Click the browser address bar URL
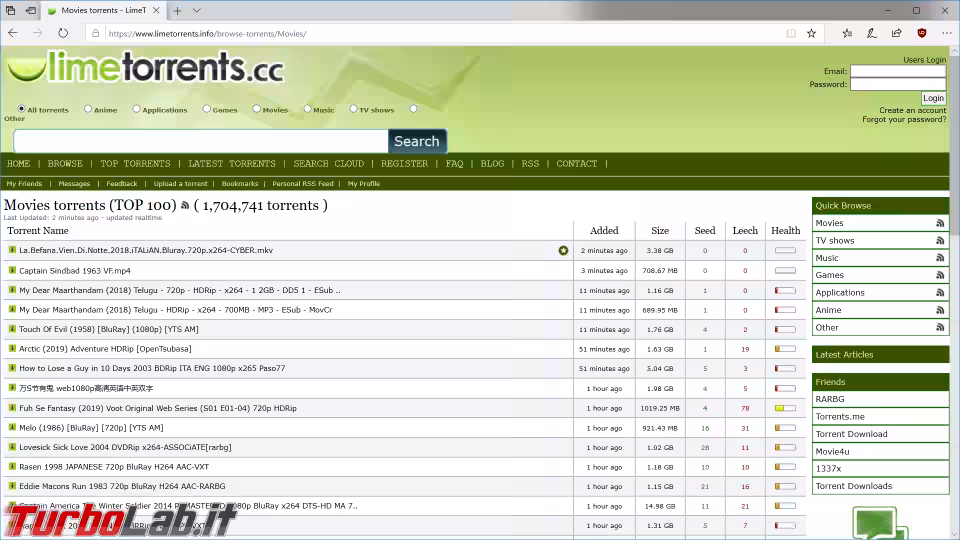 (x=208, y=34)
